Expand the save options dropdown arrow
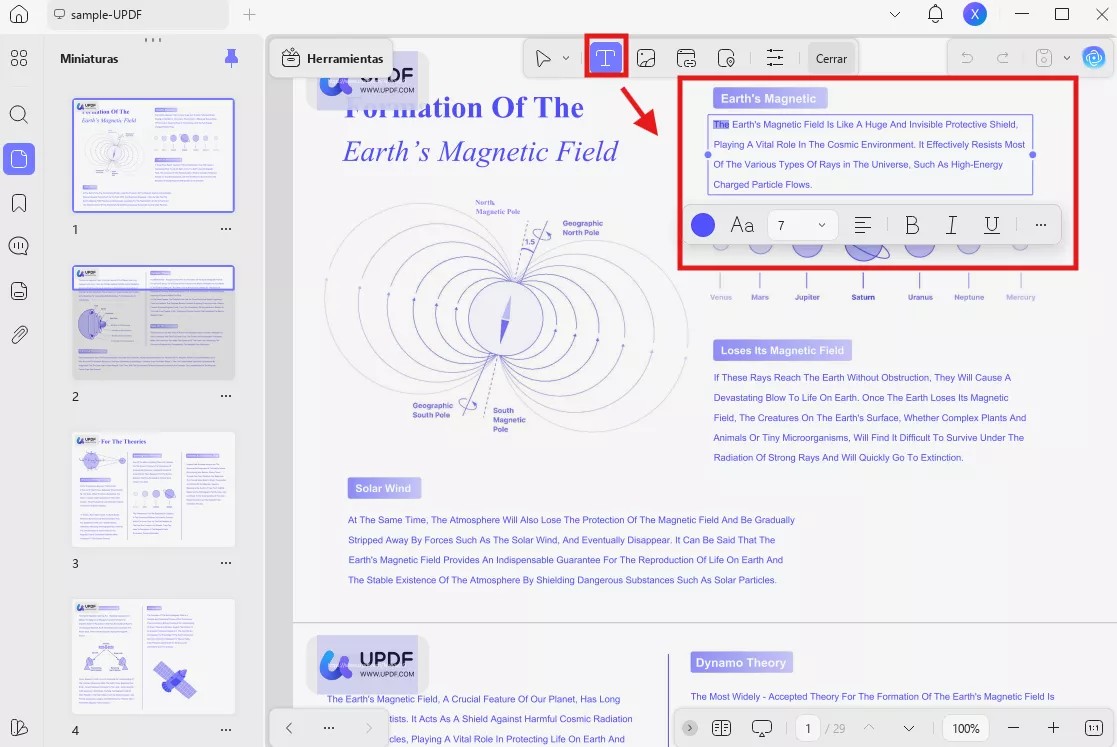Screen dimensions: 1117x747 [1066, 58]
